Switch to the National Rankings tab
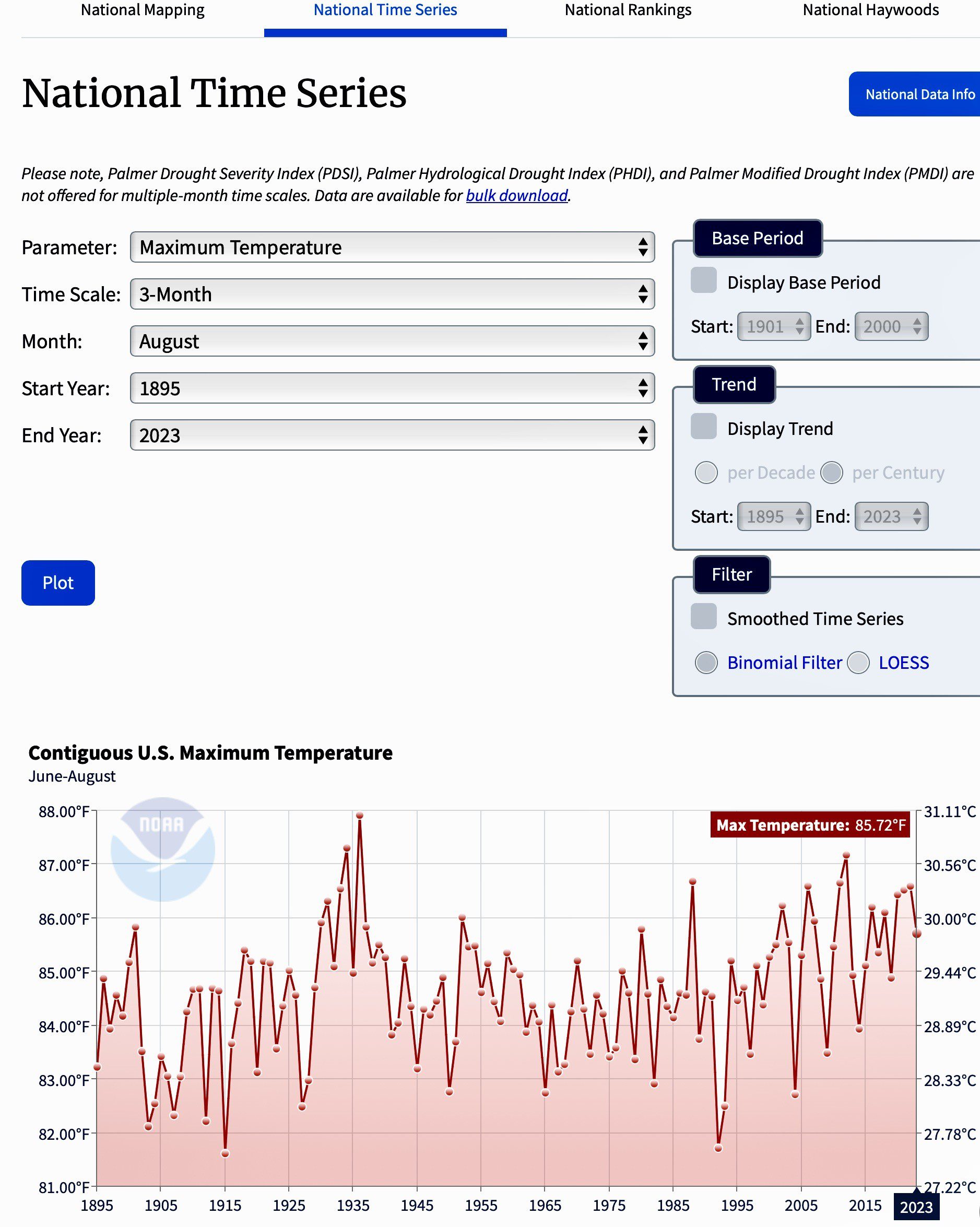The height and width of the screenshot is (1227, 980). click(x=628, y=10)
